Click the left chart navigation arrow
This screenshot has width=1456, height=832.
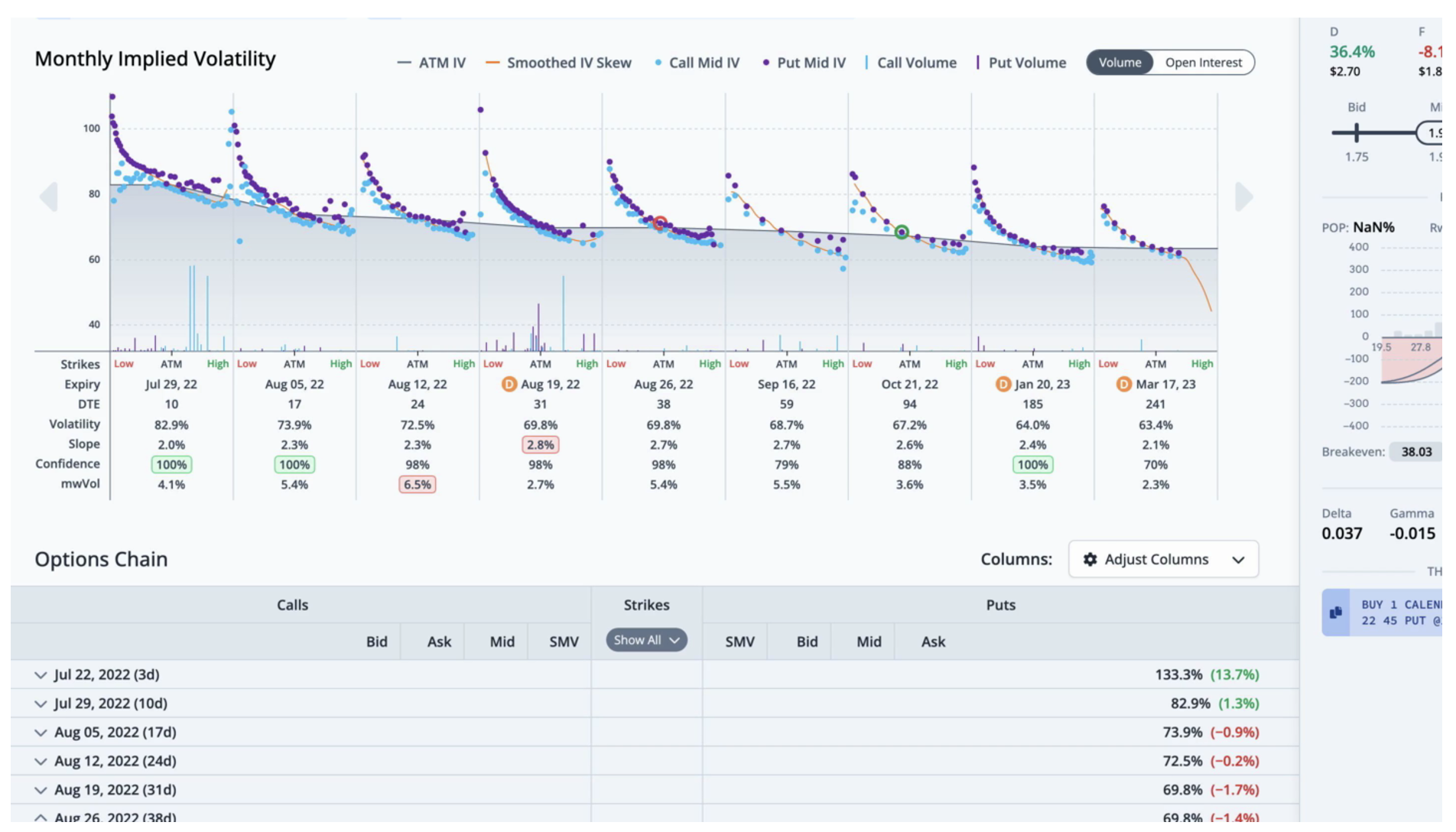(48, 197)
